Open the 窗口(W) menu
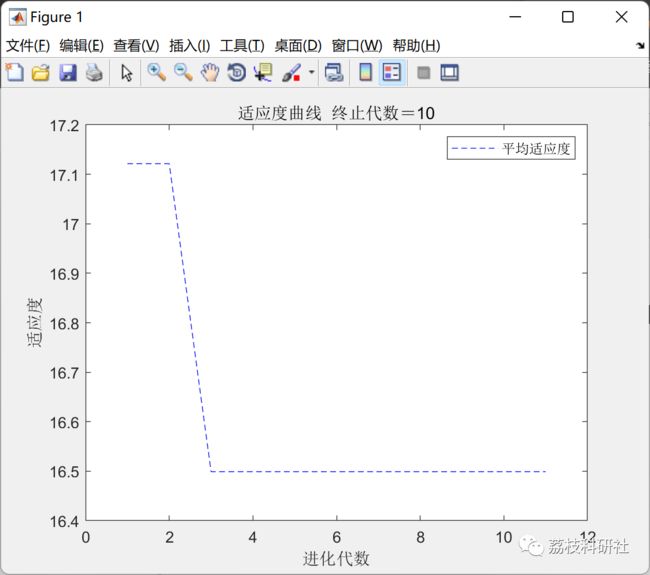 357,46
